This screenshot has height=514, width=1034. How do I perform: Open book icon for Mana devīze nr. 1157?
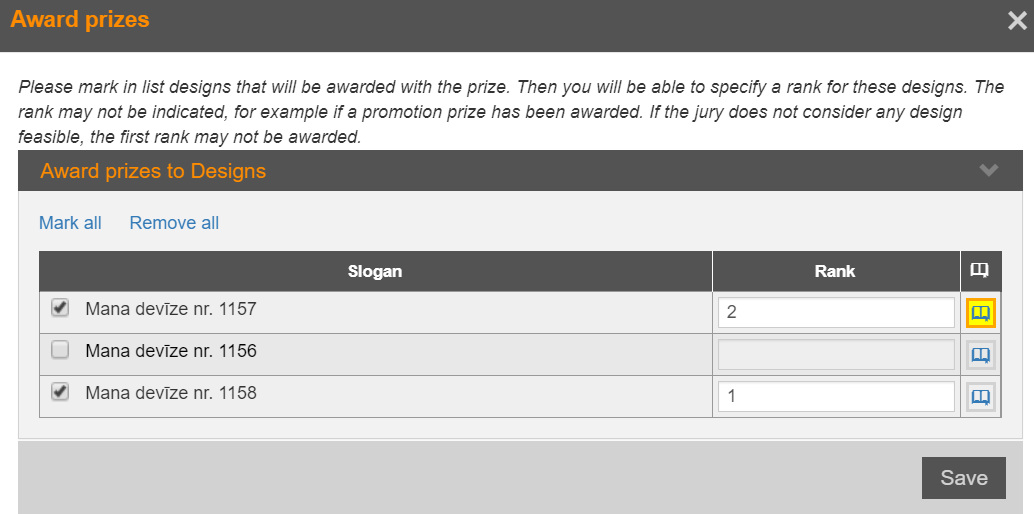[980, 313]
